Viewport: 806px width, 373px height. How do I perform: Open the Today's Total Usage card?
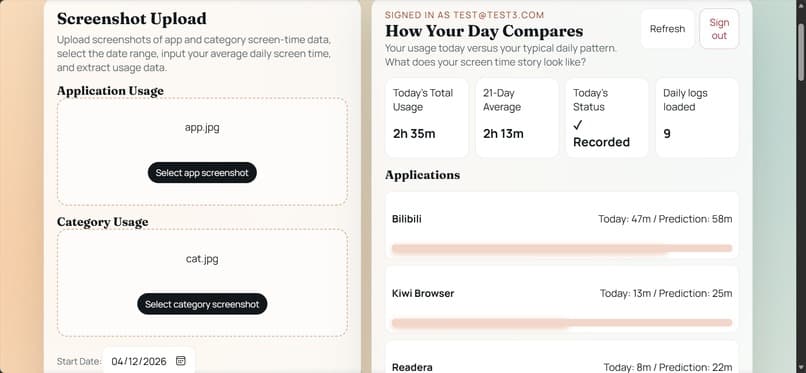click(x=427, y=118)
